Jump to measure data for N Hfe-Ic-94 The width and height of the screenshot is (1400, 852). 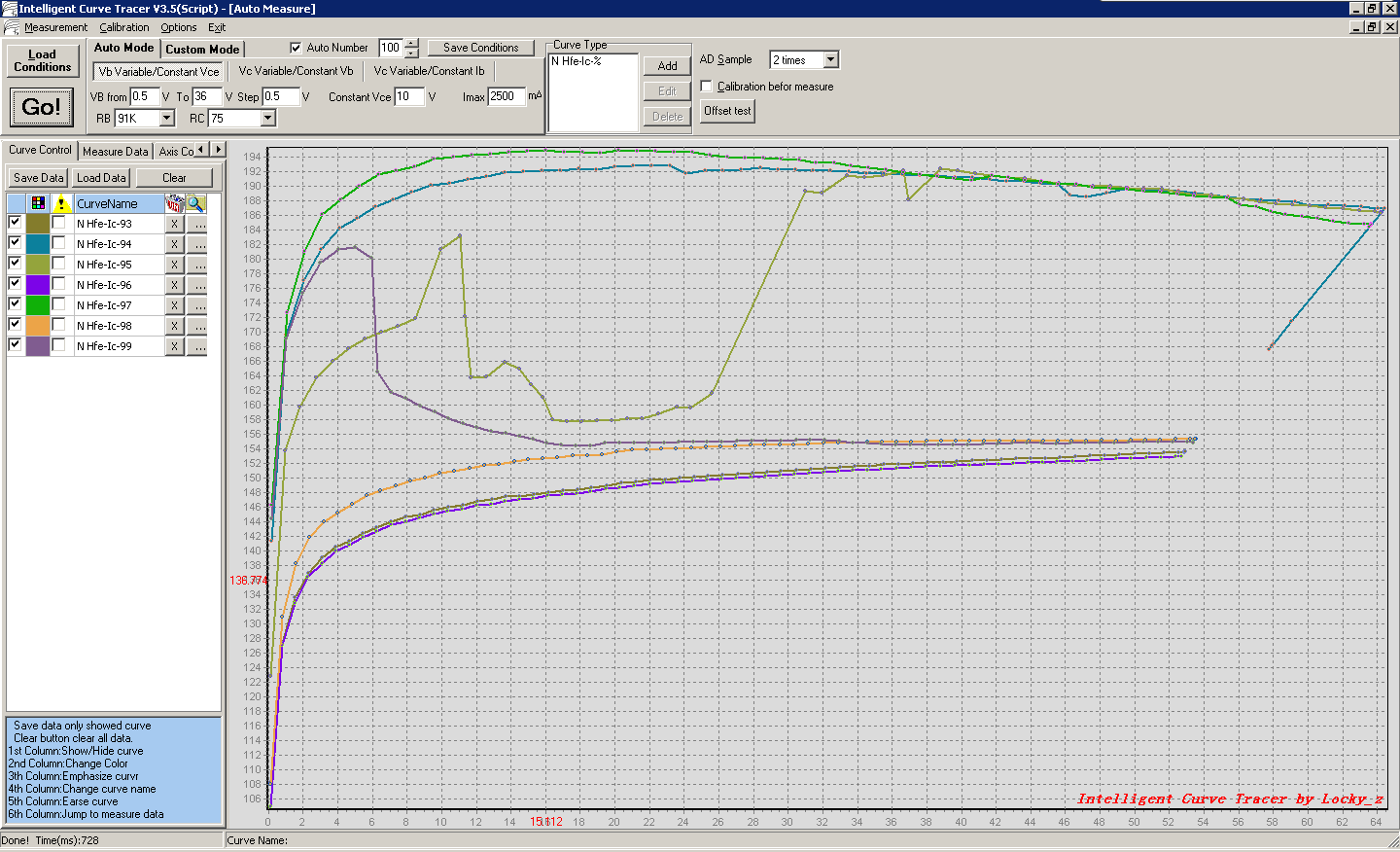(x=197, y=244)
